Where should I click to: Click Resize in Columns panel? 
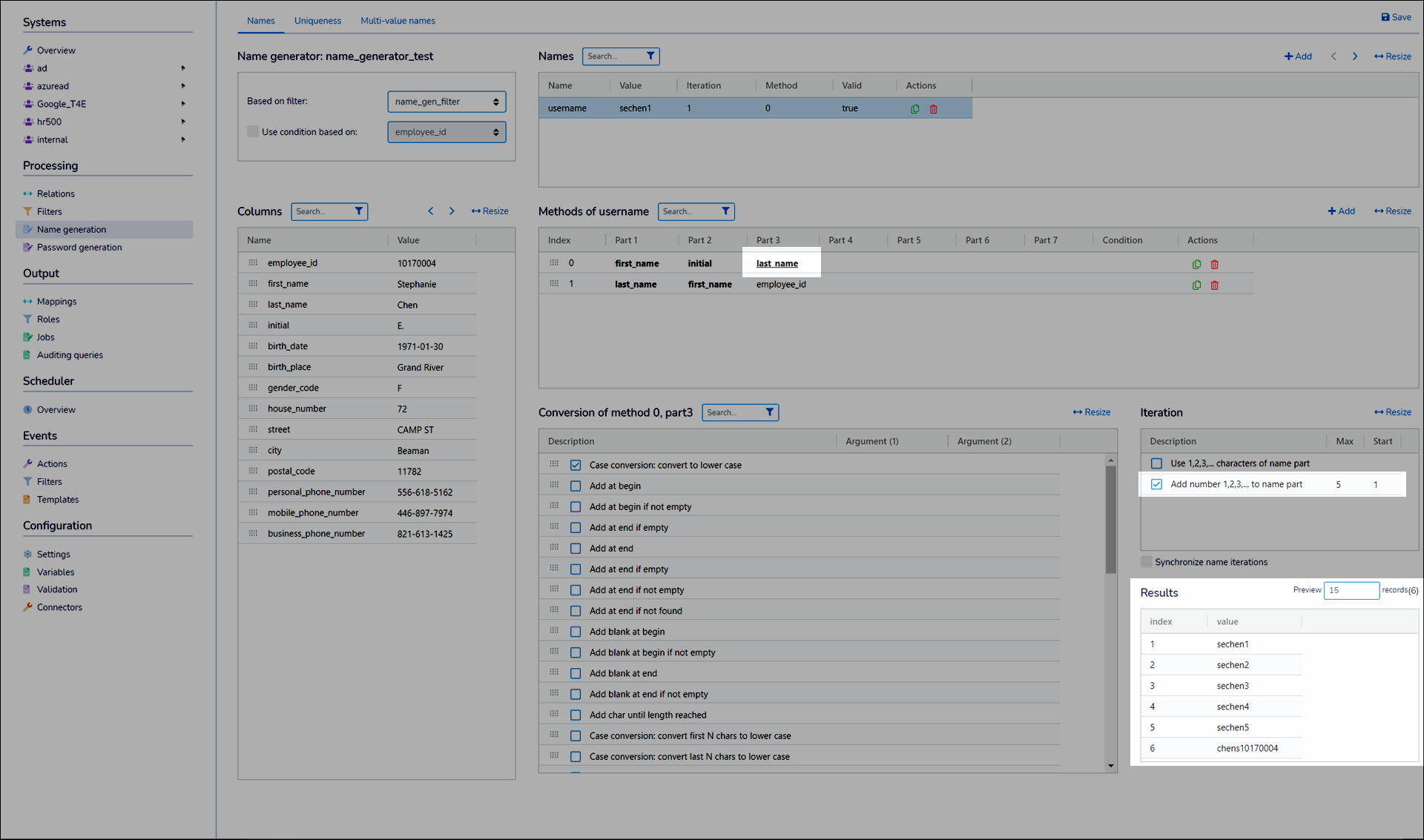[x=489, y=211]
